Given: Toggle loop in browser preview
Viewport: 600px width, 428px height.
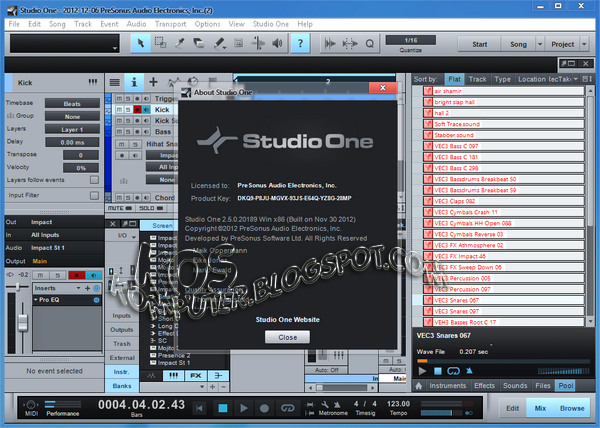Looking at the screenshot, I should tap(453, 371).
